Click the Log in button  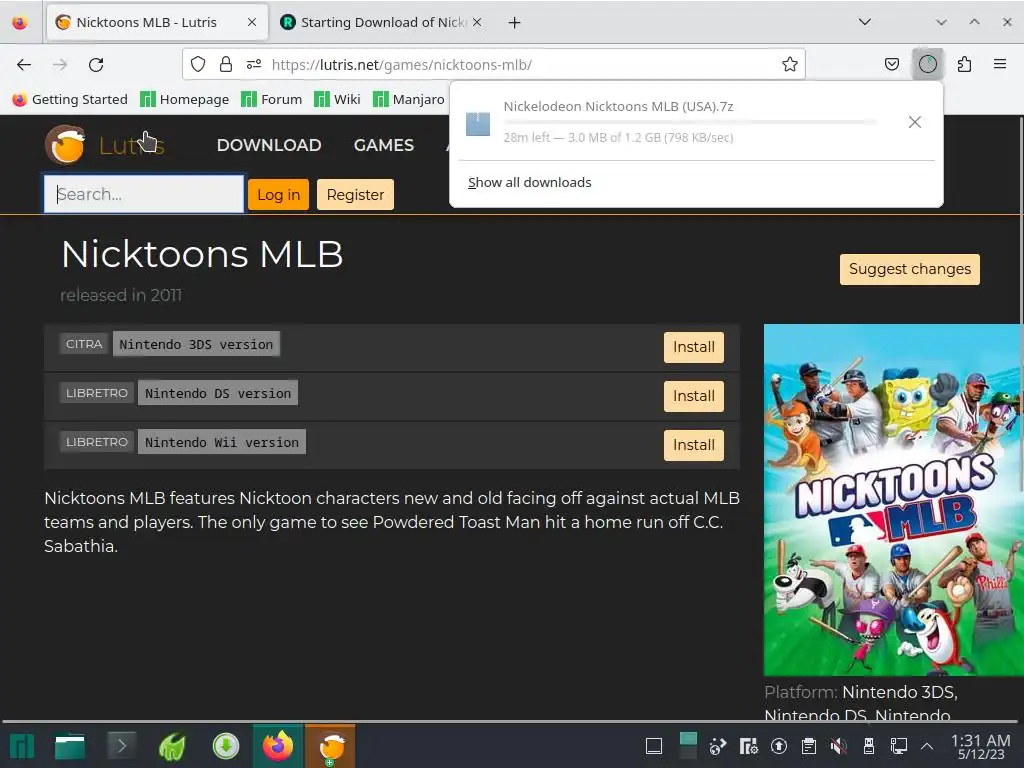pyautogui.click(x=278, y=195)
